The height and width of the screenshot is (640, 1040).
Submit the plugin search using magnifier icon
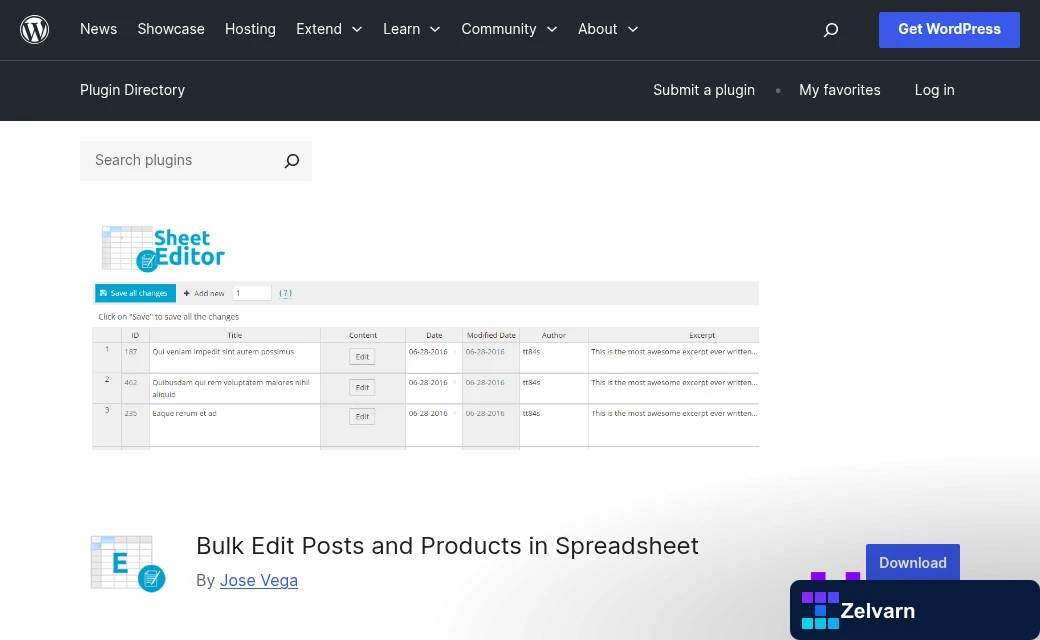pyautogui.click(x=292, y=160)
